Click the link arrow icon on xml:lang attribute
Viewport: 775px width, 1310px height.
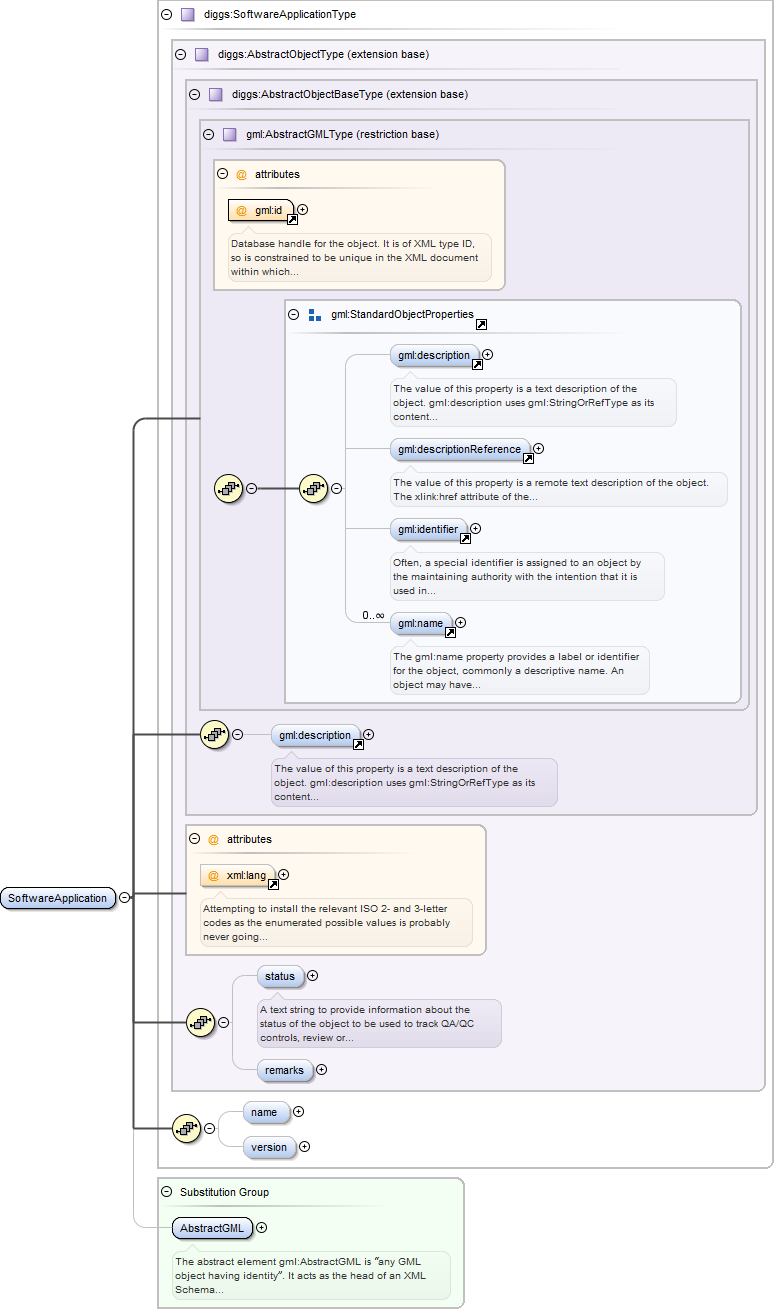pyautogui.click(x=273, y=884)
